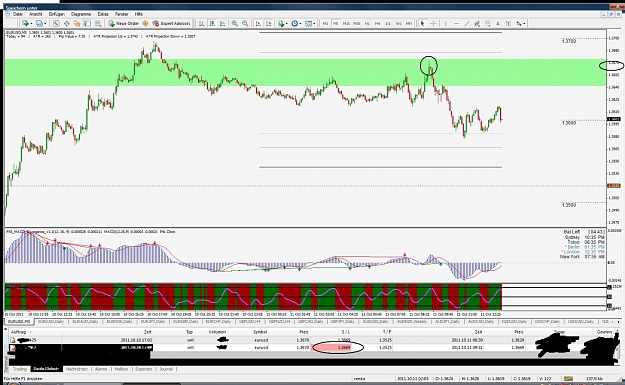
Task: Open the Alarme terminal tab
Action: (x=101, y=369)
